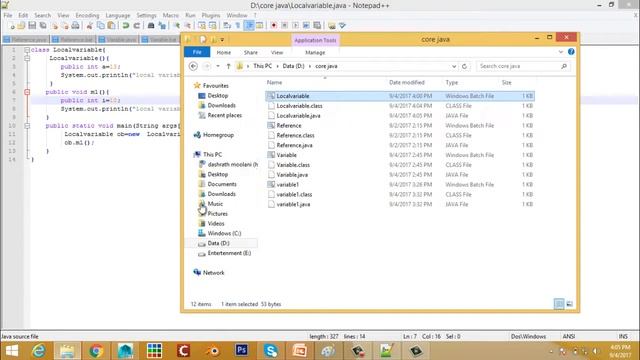640x360 pixels.
Task: Switch to Details view icon in the Explorer status bar
Action: pos(559,304)
